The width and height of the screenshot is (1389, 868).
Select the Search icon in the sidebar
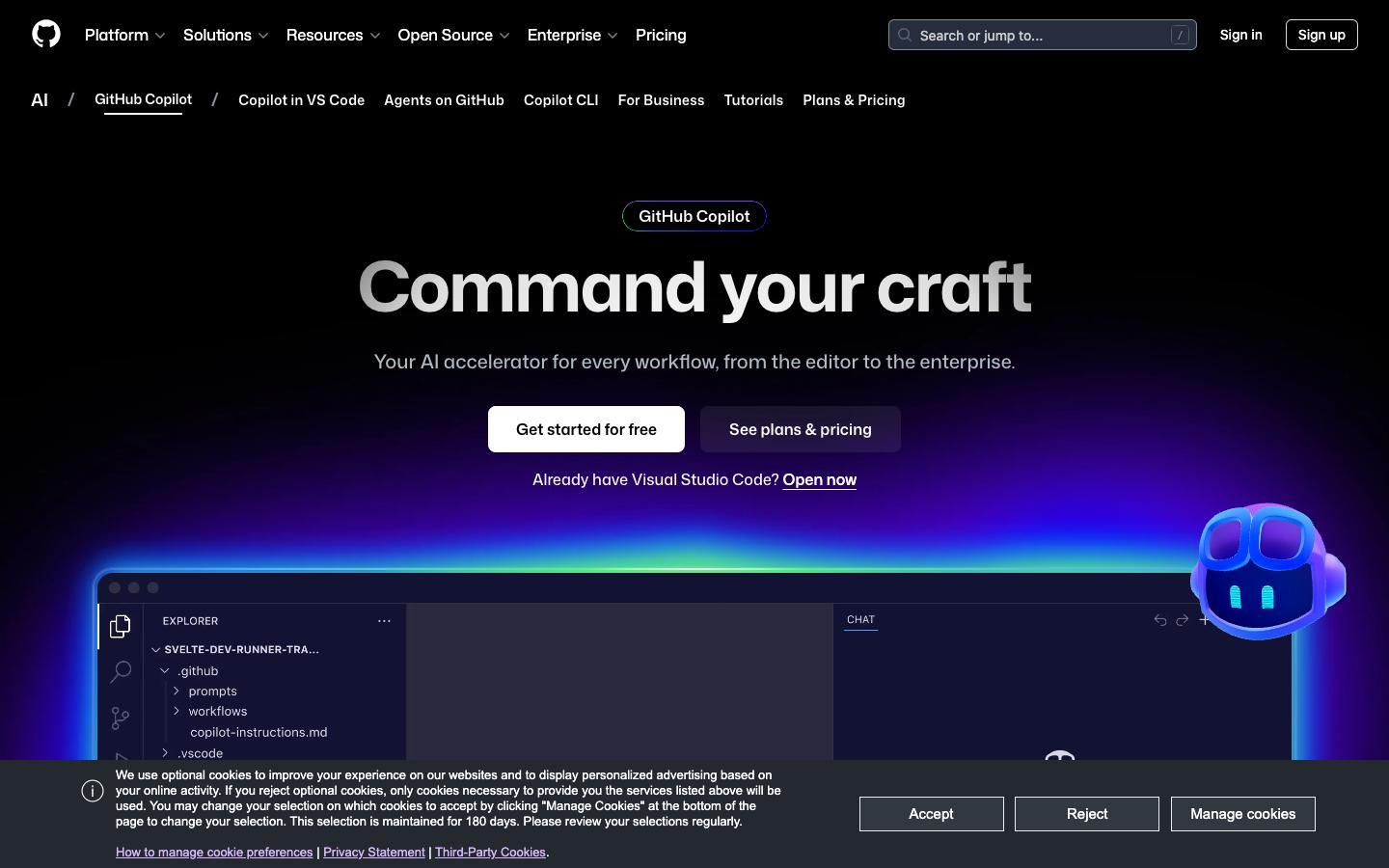pyautogui.click(x=120, y=672)
